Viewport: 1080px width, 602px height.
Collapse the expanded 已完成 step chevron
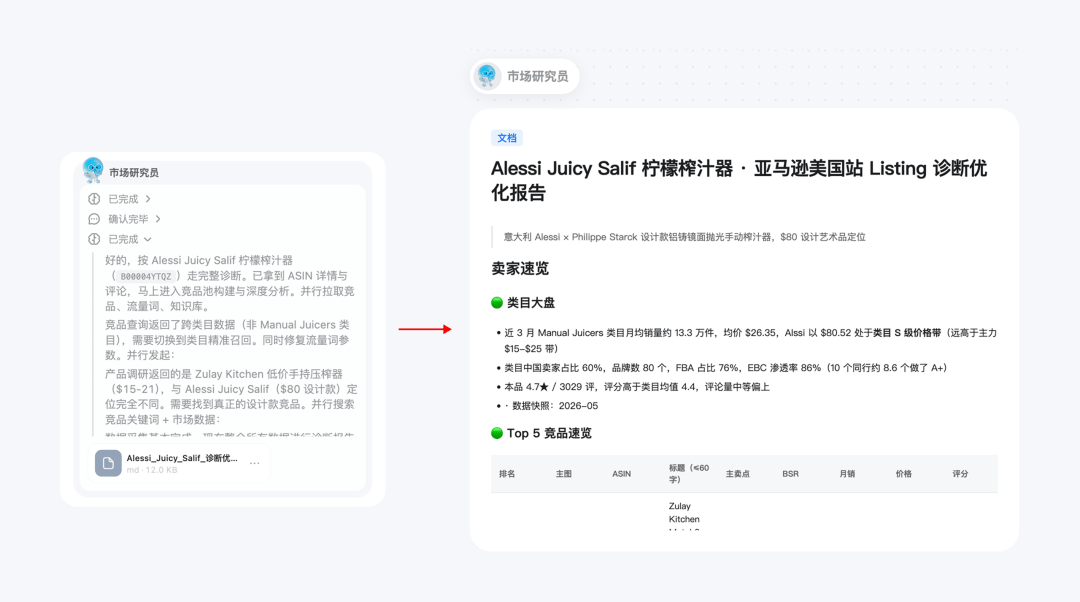tap(148, 239)
